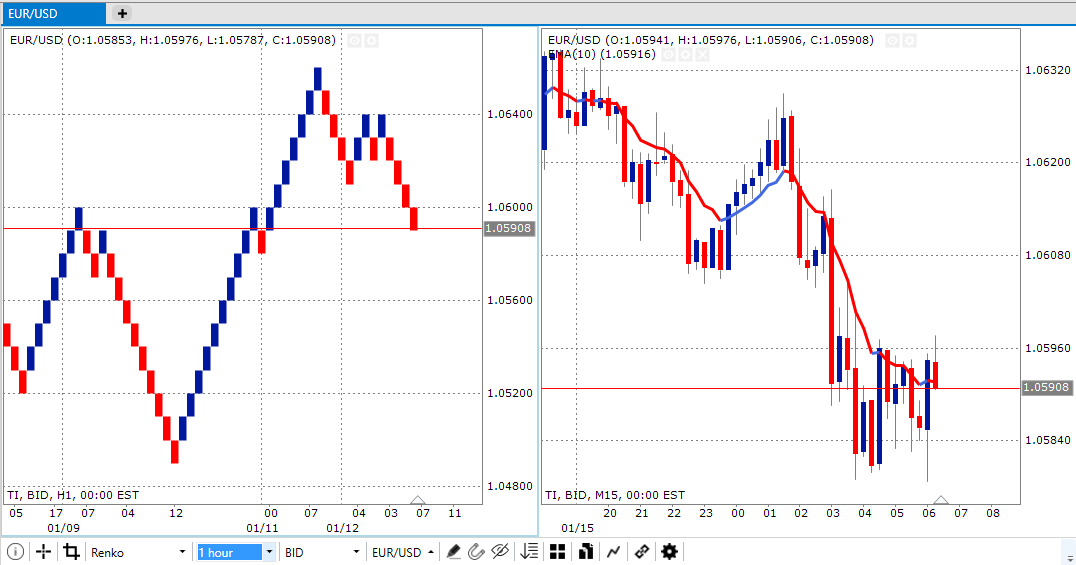1076x565 pixels.
Task: Click the 01/09 date label
Action: (x=63, y=528)
